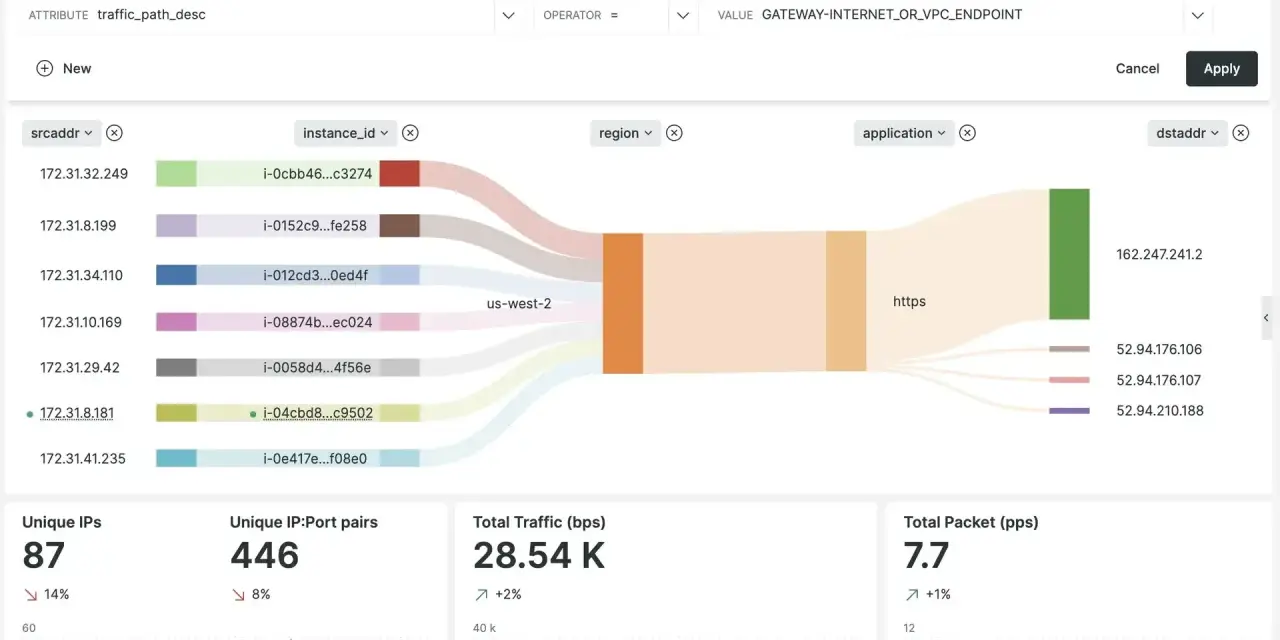Select source address 172.31.29.42

click(x=80, y=367)
